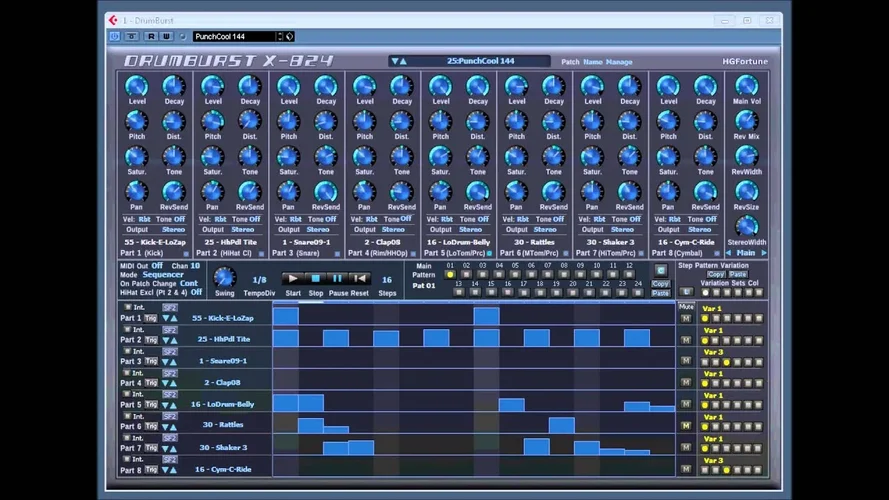Screen dimensions: 889x500
Task: Click the Main Vol knob
Action: [x=746, y=86]
